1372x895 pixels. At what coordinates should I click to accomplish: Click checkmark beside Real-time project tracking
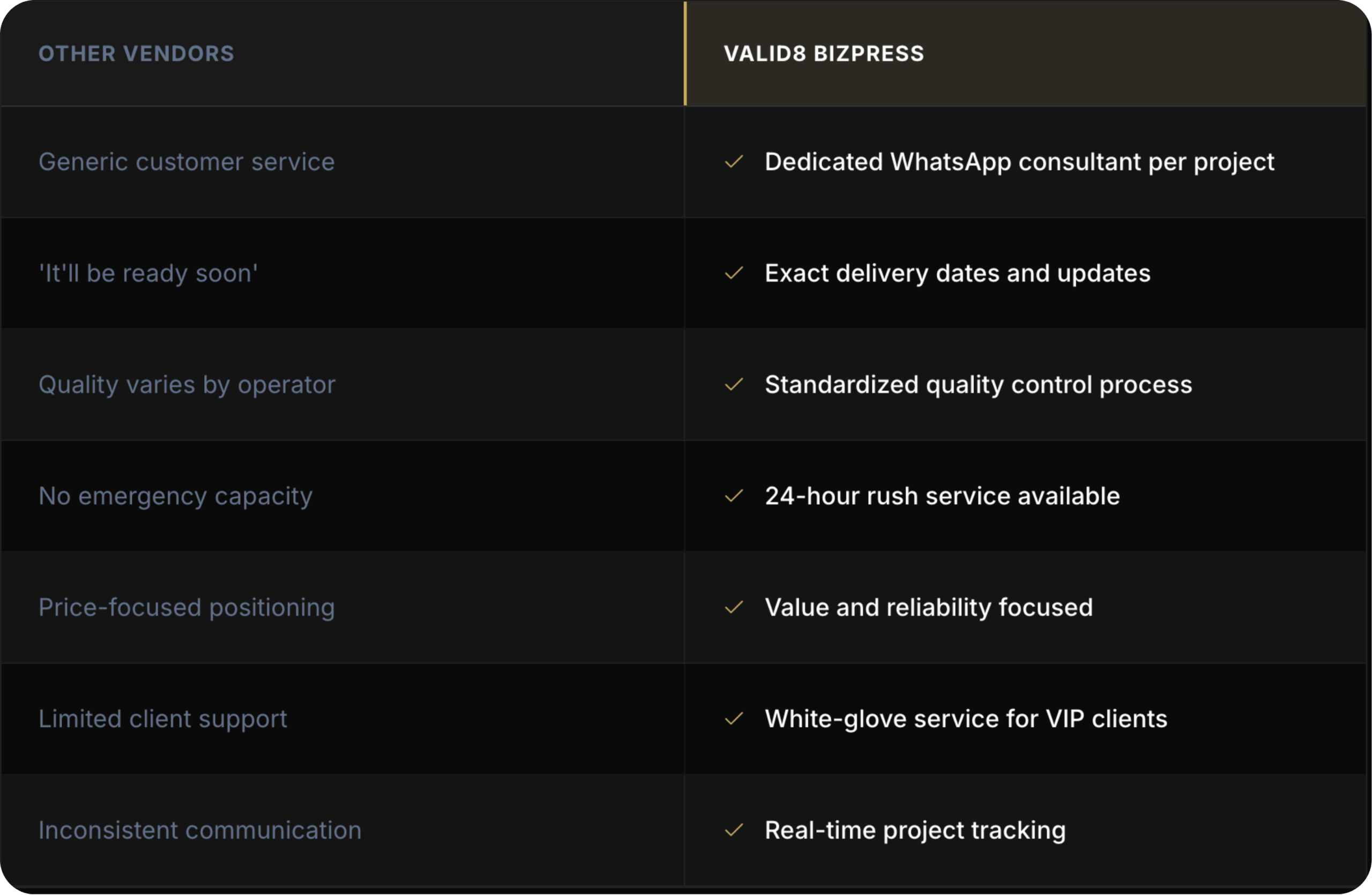733,831
